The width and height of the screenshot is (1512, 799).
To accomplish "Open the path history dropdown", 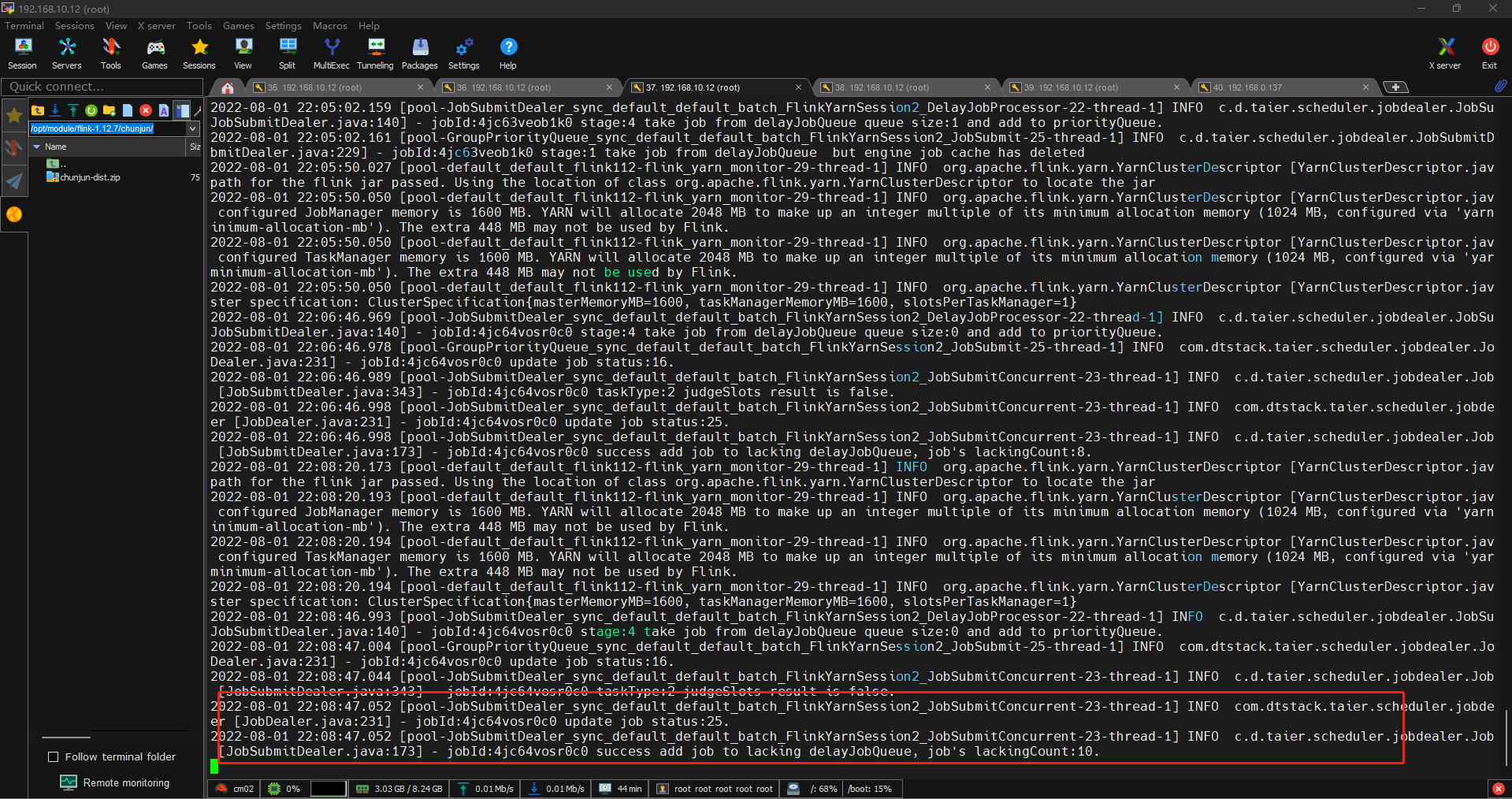I will tap(193, 128).
